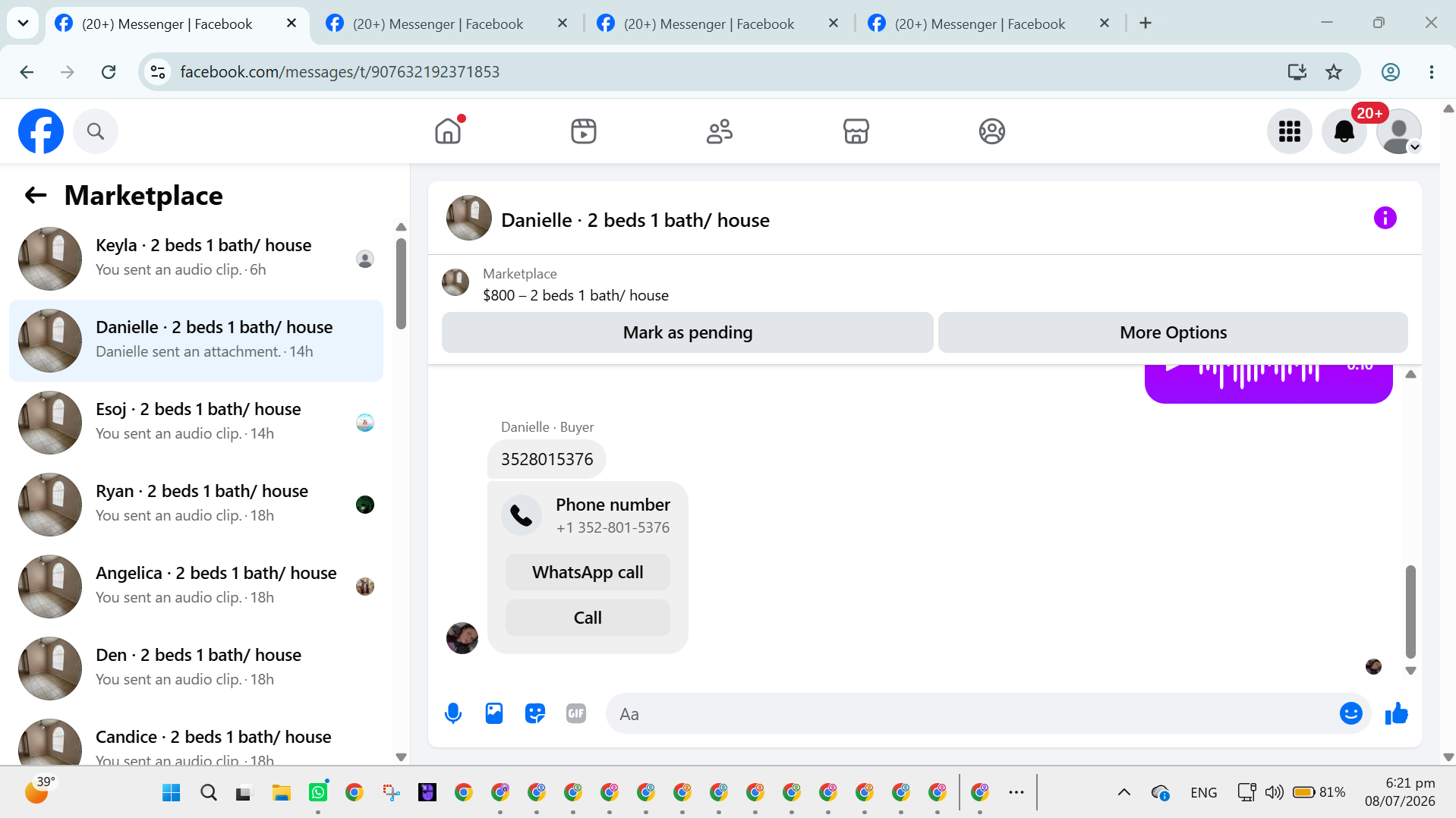
Task: Close the first Messenger browser tab
Action: coord(291,24)
